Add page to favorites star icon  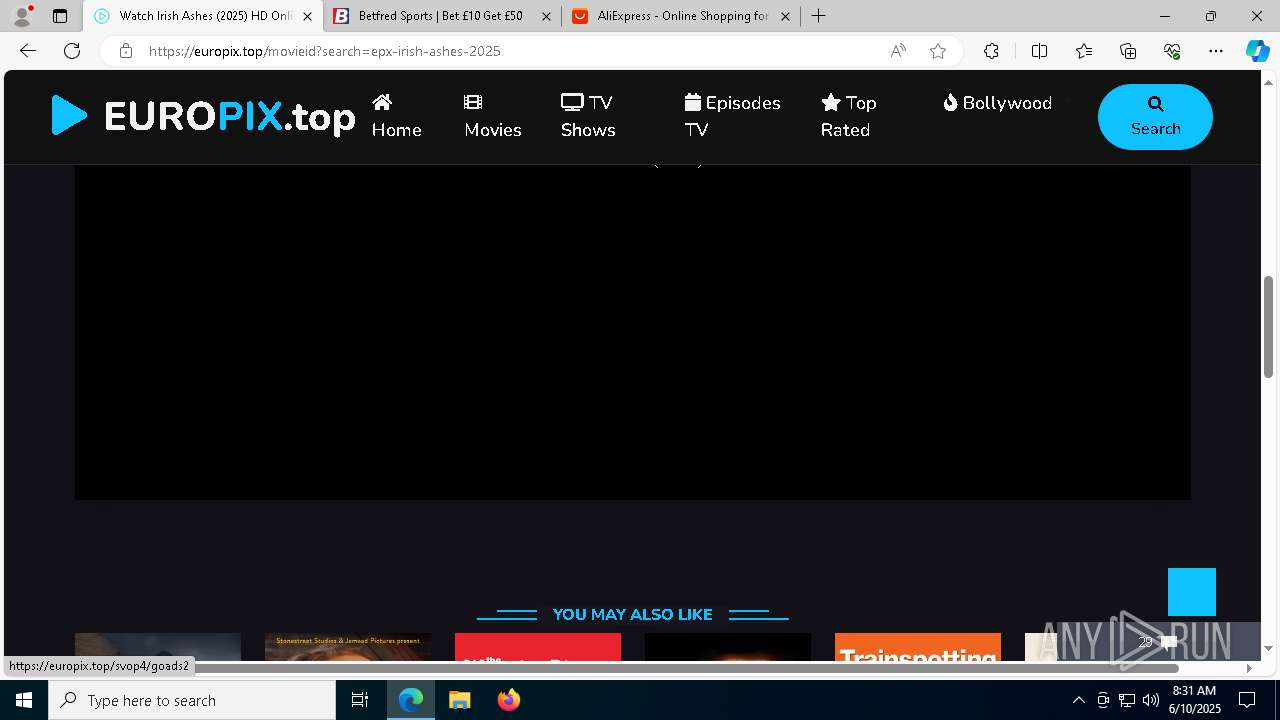click(938, 51)
